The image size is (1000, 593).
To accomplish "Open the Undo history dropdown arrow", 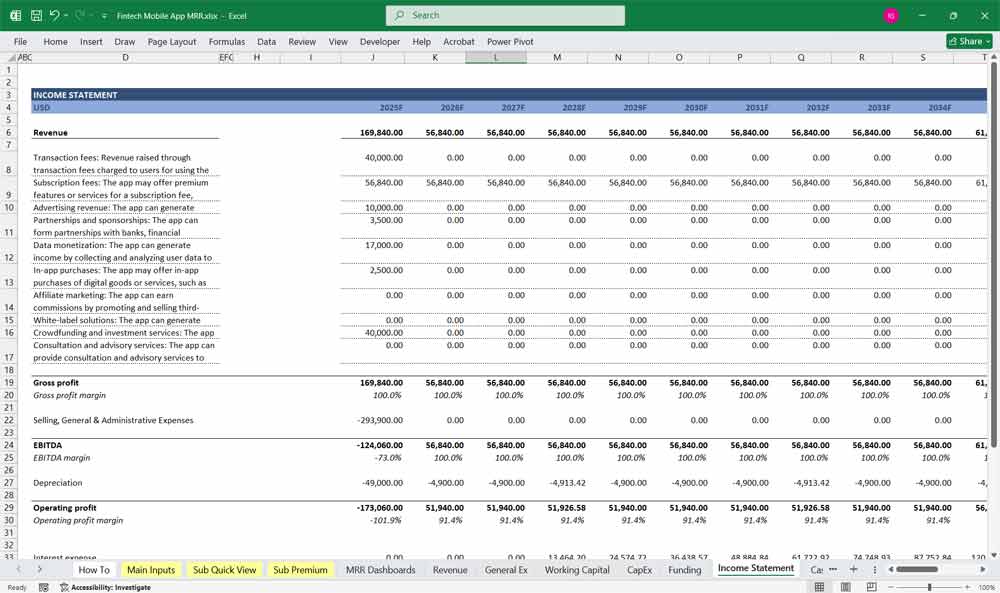I will point(67,16).
